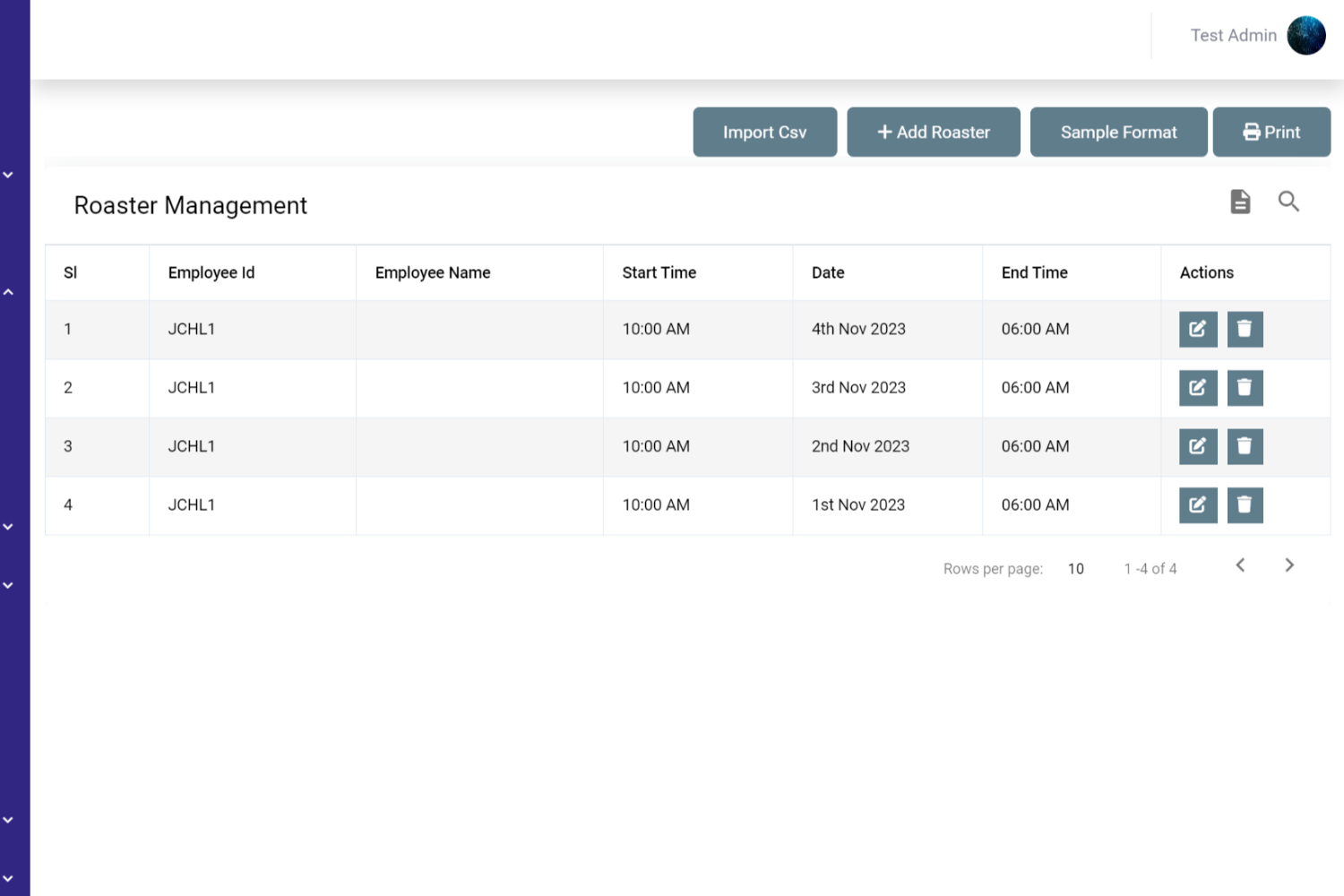Viewport: 1344px width, 896px height.
Task: Click the Add Roaster button
Action: coord(934,132)
